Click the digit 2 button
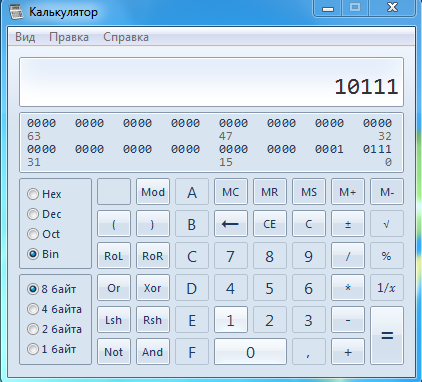The image size is (422, 382). click(270, 320)
